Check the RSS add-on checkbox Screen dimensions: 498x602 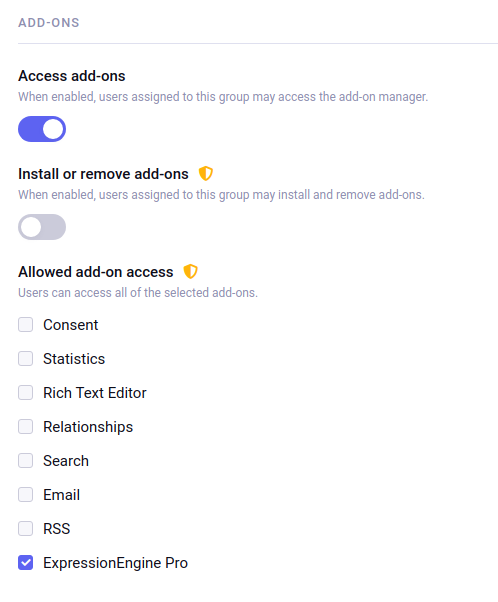click(26, 529)
